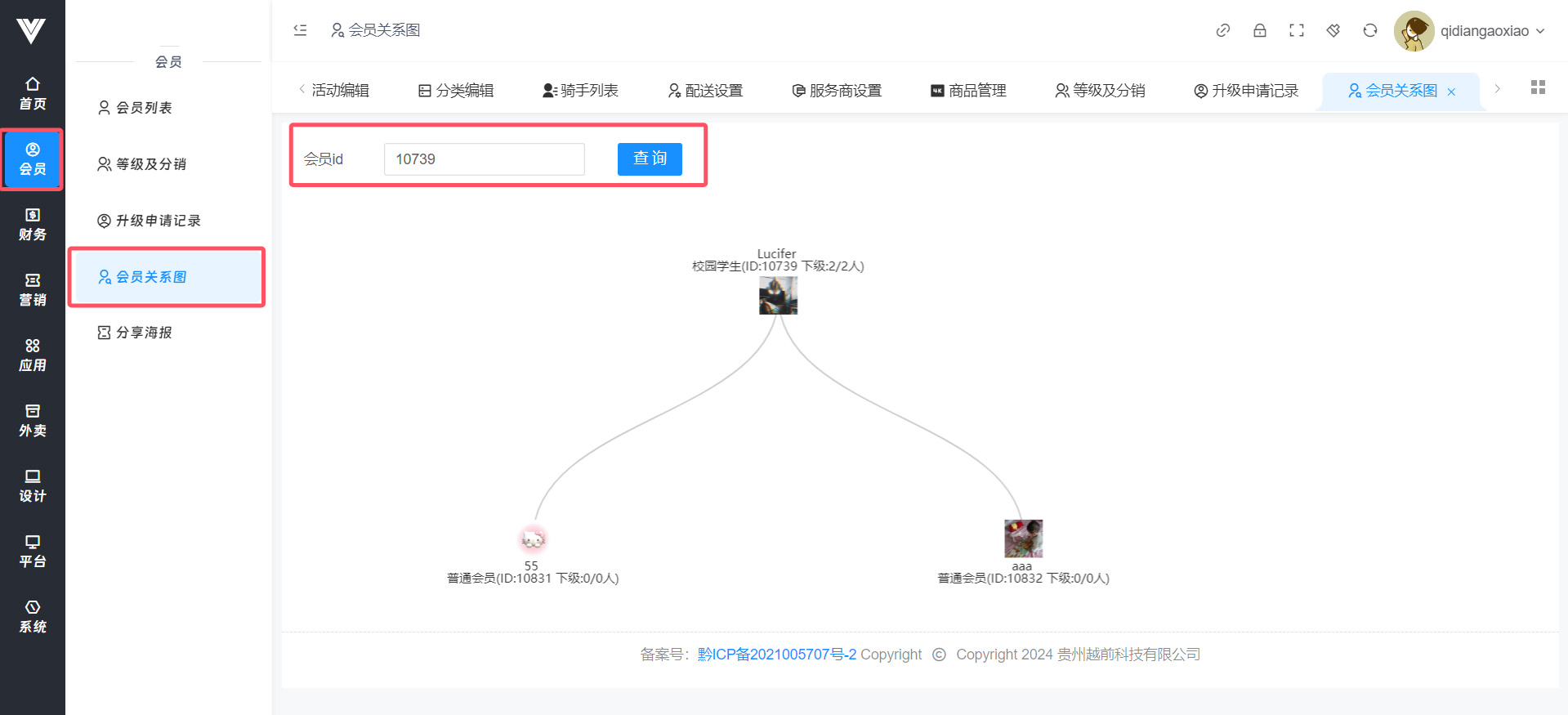The height and width of the screenshot is (715, 1568).
Task: Click the link icon in top toolbar
Action: pos(1222,30)
